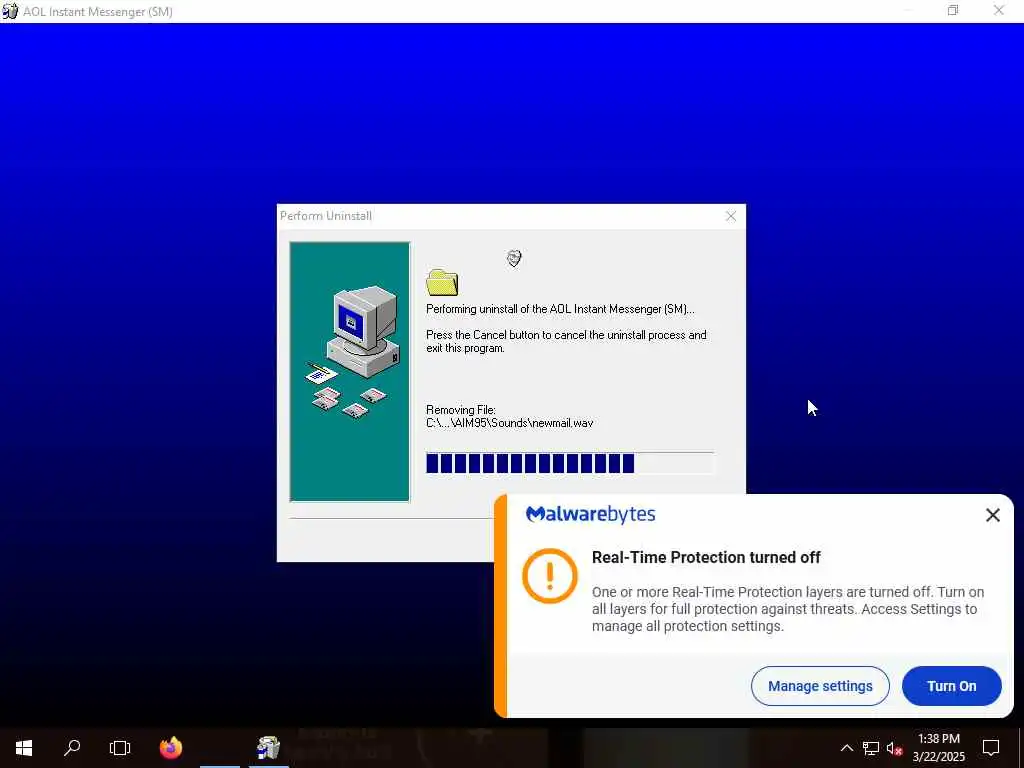The height and width of the screenshot is (768, 1024).
Task: Click the computer illustration in uninstall dialog
Action: point(350,372)
